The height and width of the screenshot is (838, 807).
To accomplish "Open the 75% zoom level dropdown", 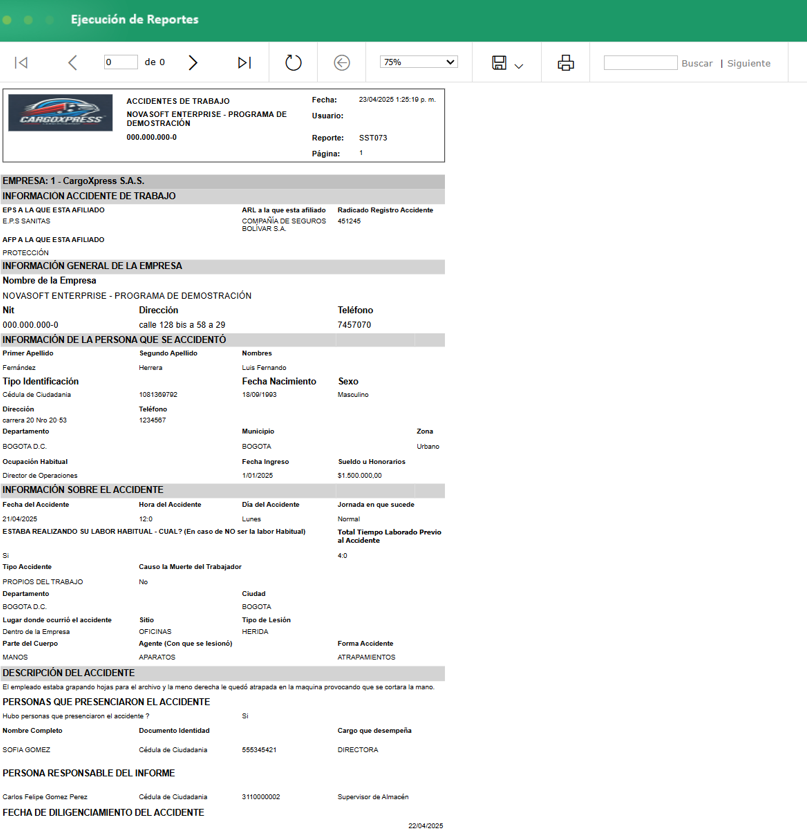I will [418, 62].
